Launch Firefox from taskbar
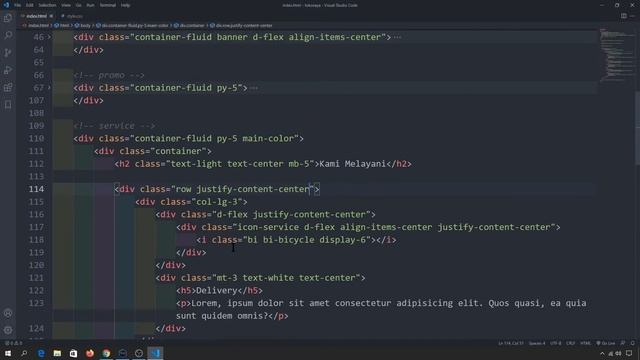640x360 pixels. (x=90, y=353)
